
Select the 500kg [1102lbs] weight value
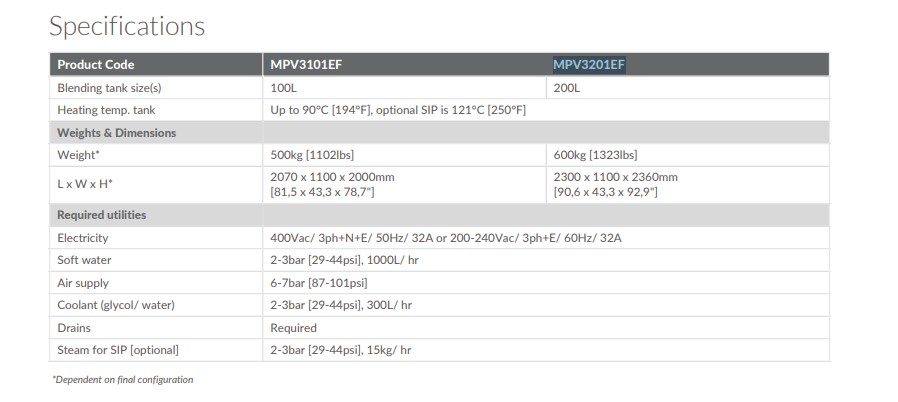pos(312,155)
